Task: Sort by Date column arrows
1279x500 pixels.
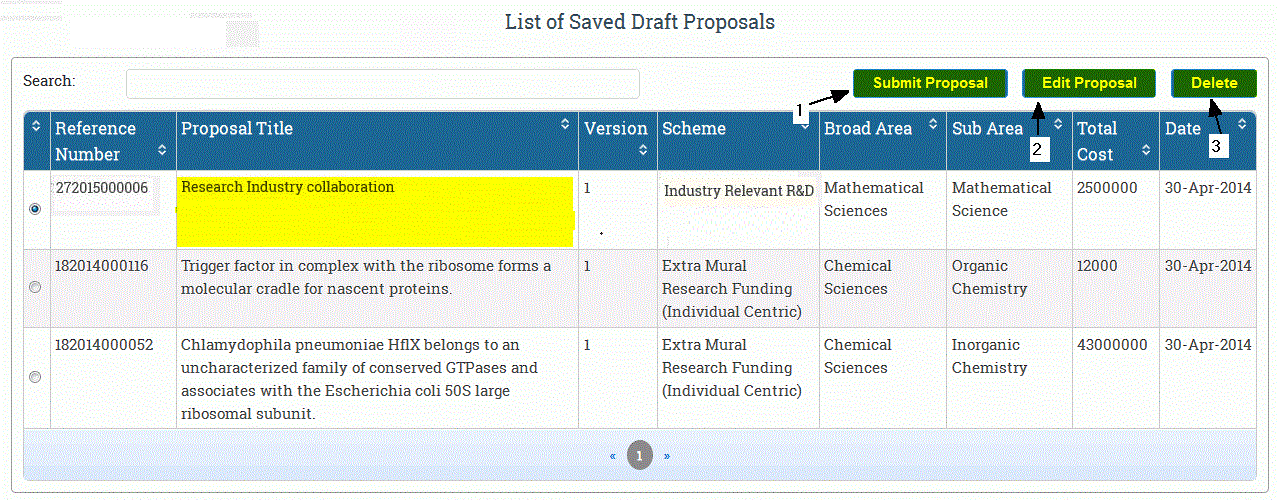Action: 1242,125
